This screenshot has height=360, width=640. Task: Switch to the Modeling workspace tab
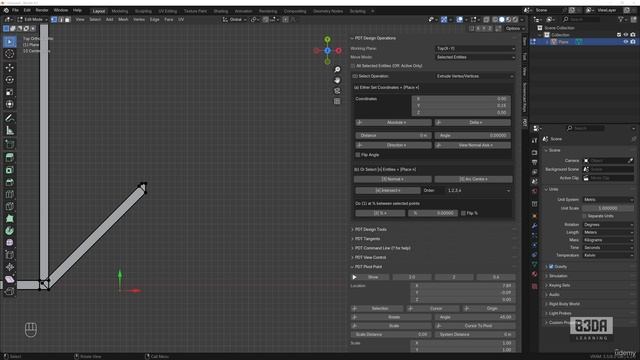point(120,11)
